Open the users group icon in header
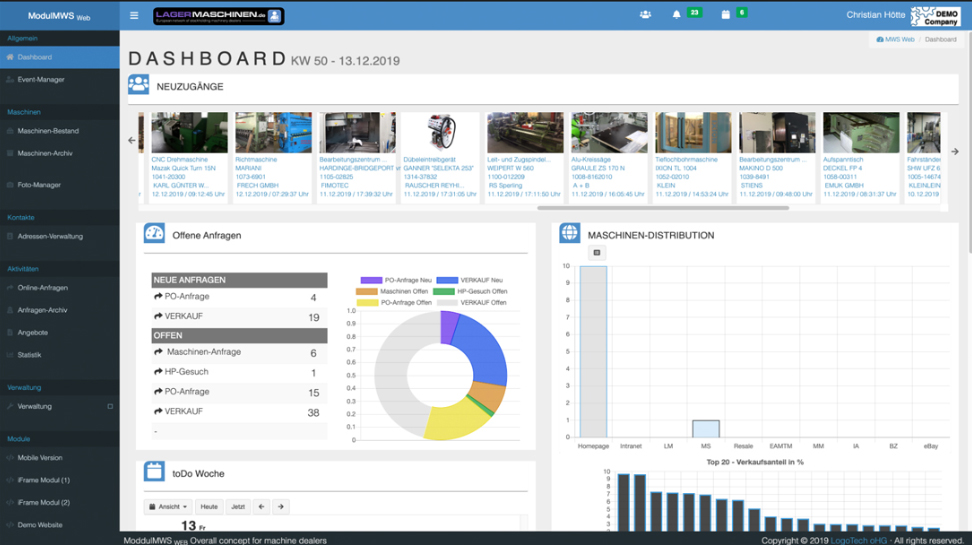972x545 pixels. [645, 15]
